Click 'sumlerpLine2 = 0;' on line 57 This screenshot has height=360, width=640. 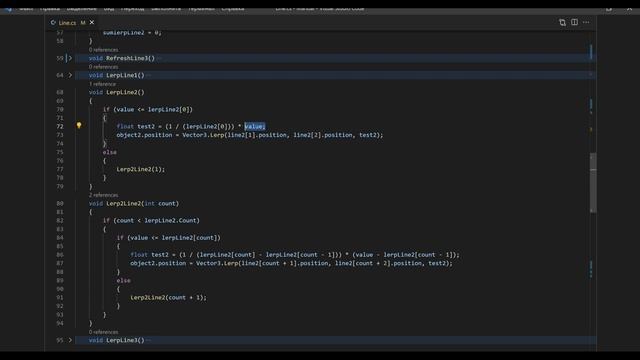132,33
